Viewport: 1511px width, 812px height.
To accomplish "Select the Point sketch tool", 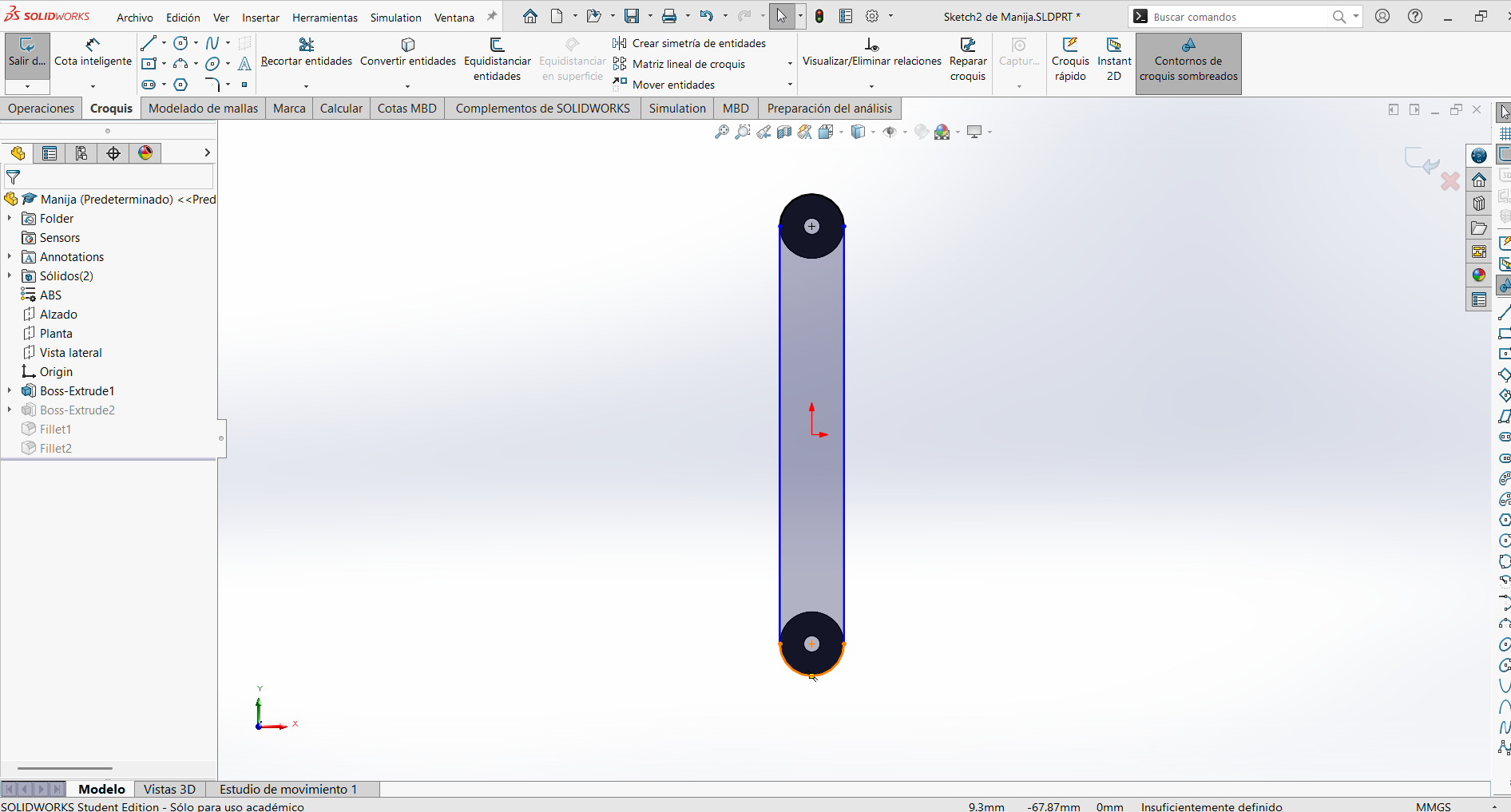I will [x=244, y=85].
